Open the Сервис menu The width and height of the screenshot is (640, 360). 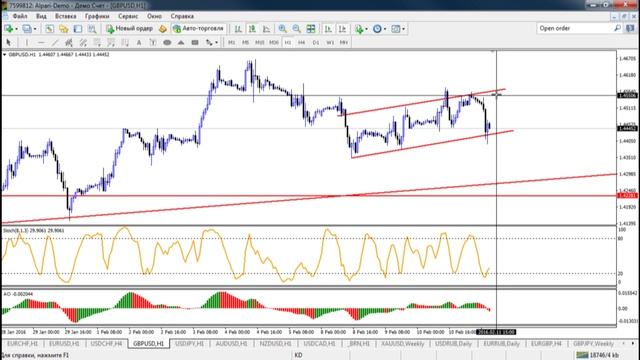click(x=128, y=16)
